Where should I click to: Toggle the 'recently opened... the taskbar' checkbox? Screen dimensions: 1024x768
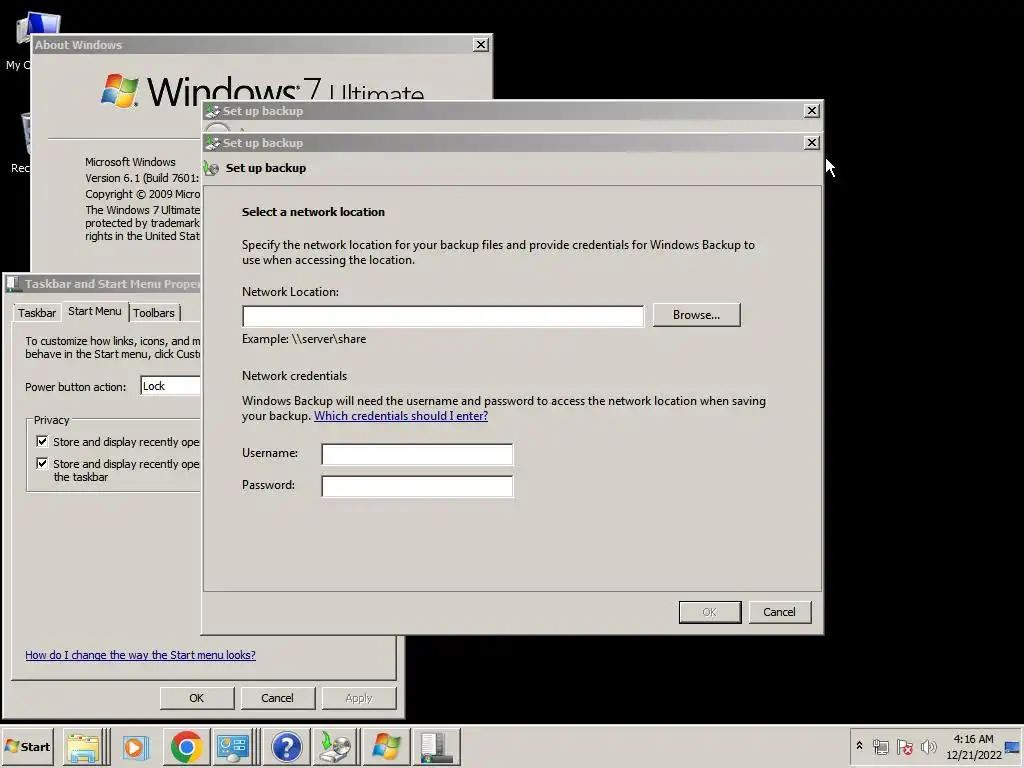click(42, 464)
